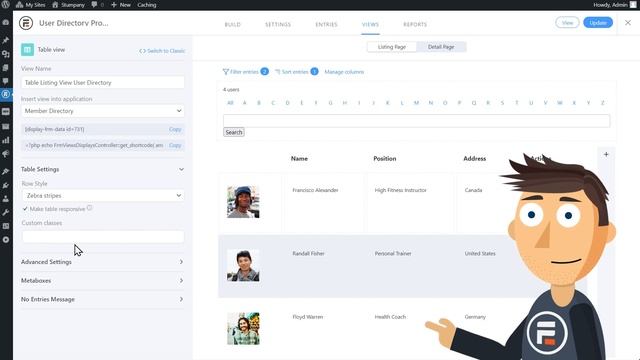Switch to the Build tab

click(x=233, y=24)
